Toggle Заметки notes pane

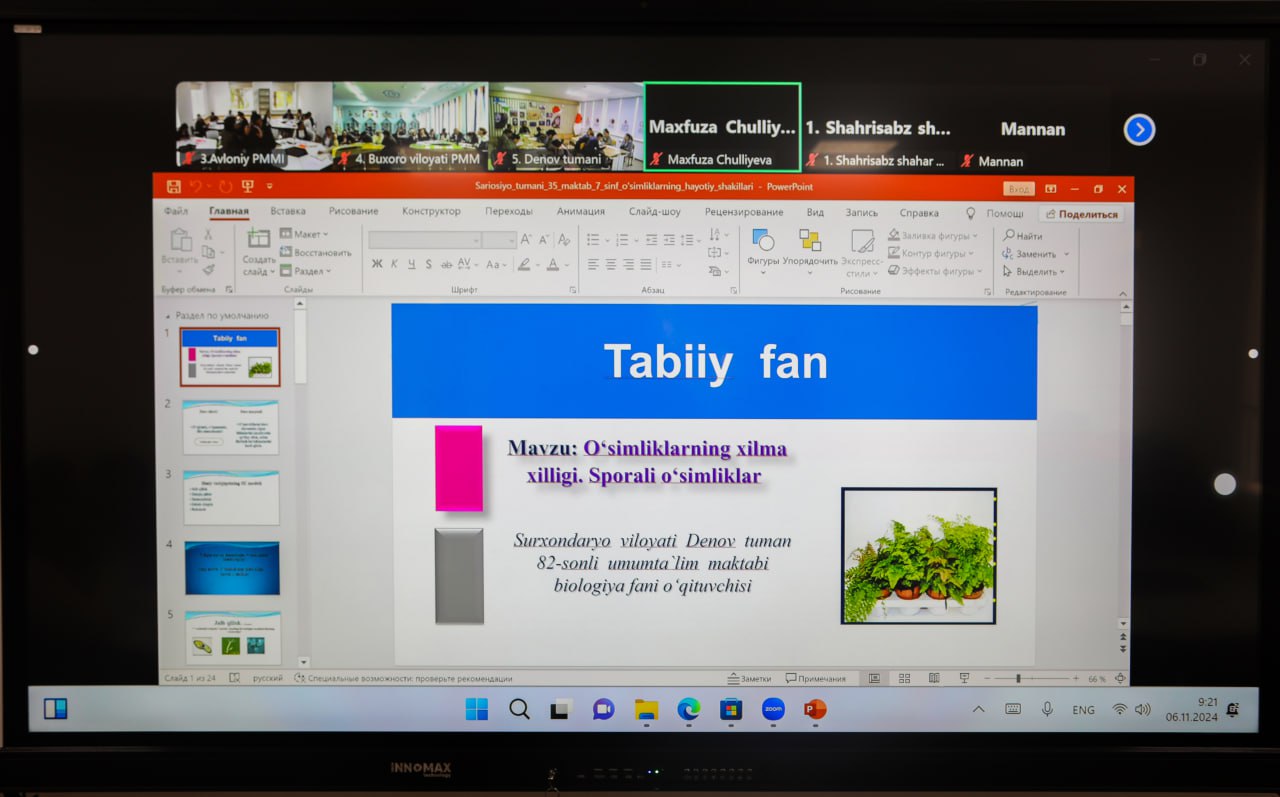[749, 678]
